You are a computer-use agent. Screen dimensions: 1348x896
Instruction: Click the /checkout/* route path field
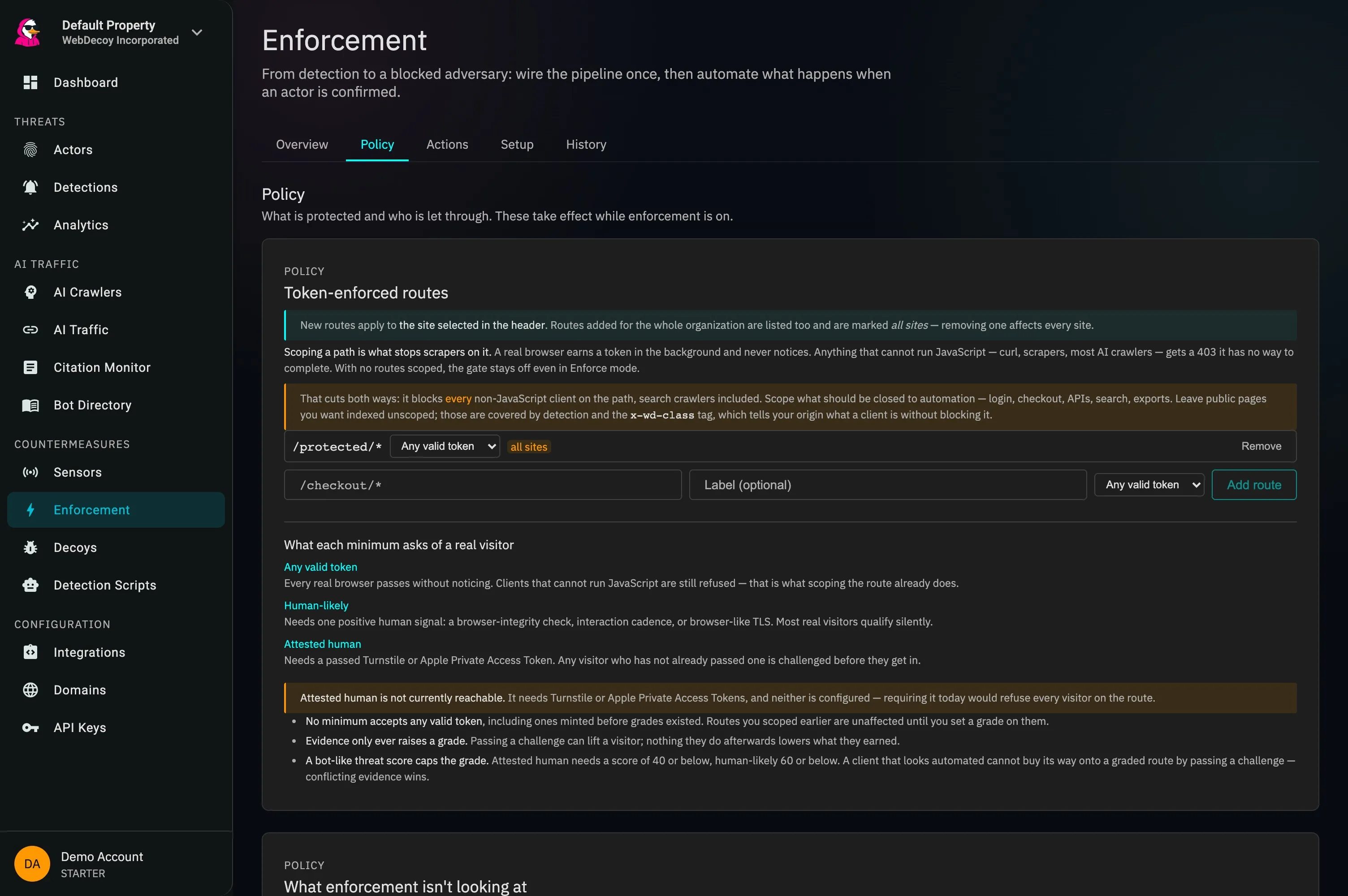pos(483,485)
